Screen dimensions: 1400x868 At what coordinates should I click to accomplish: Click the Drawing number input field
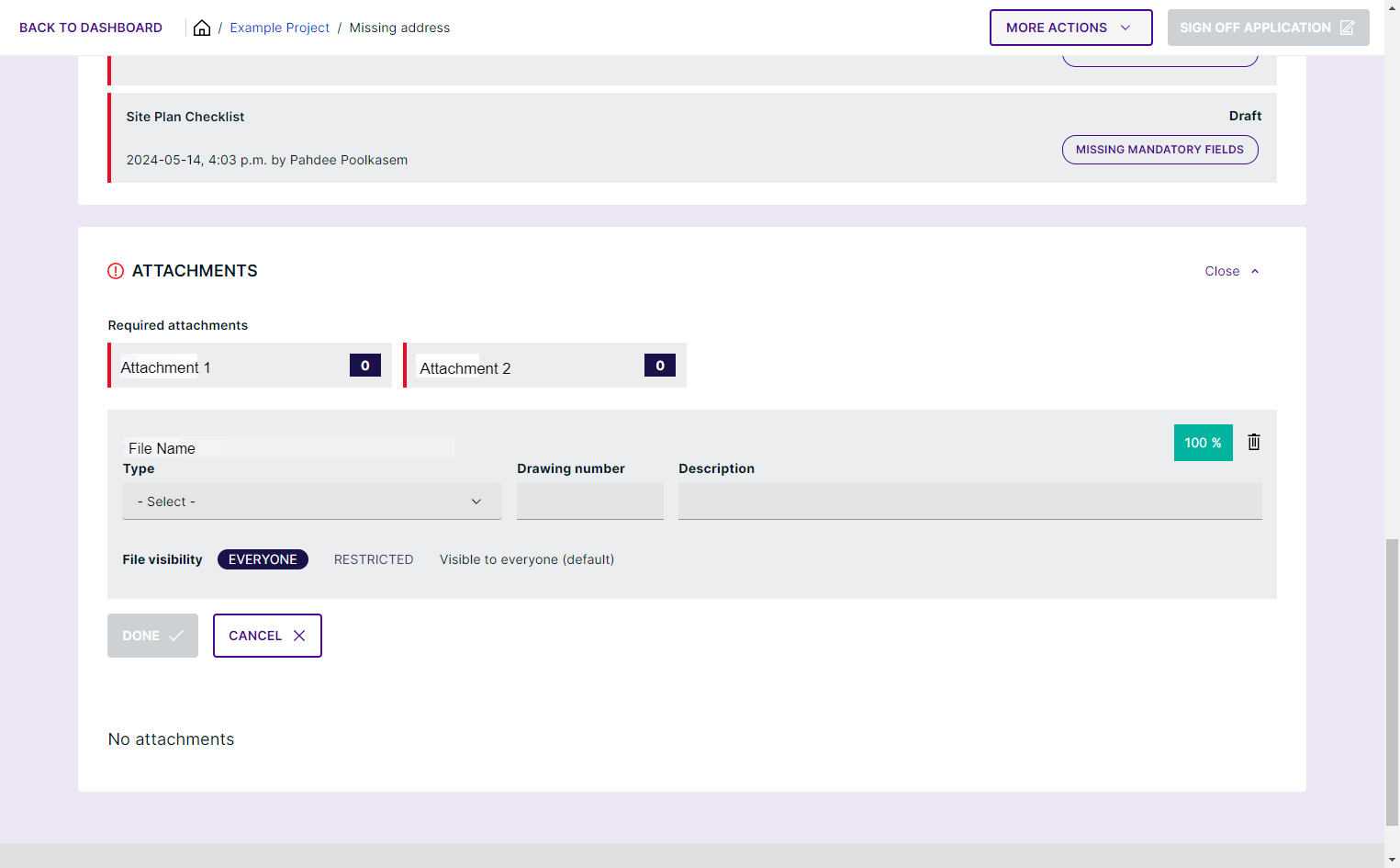pyautogui.click(x=590, y=502)
